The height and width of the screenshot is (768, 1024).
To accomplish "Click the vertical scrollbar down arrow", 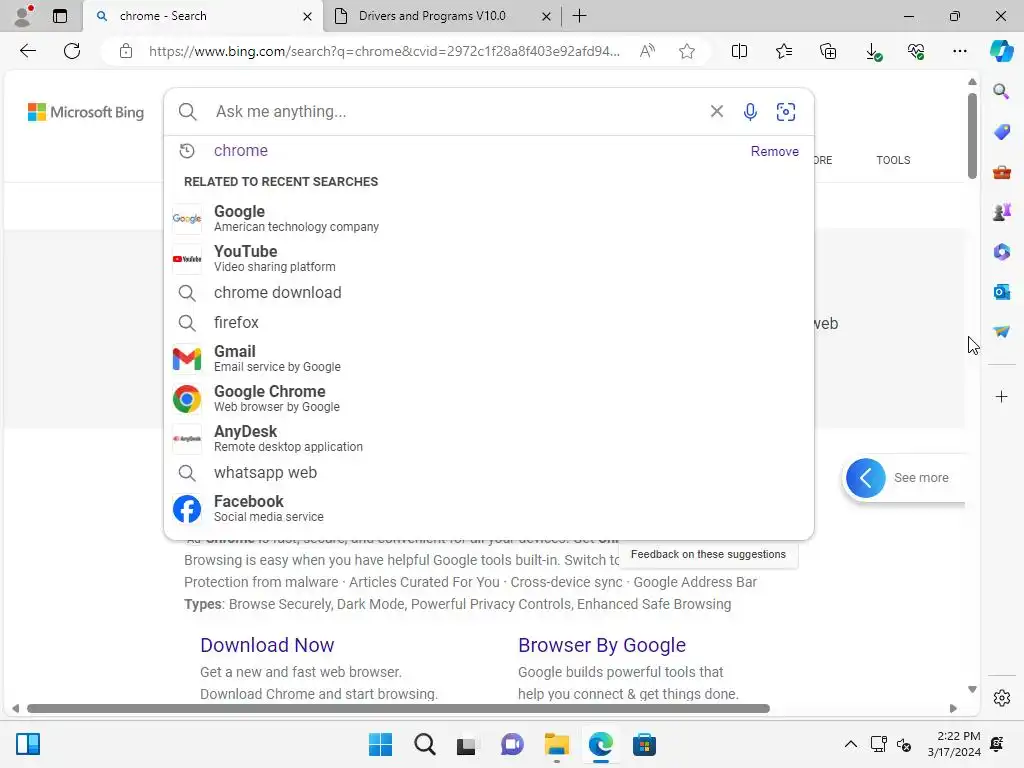I will (x=972, y=690).
